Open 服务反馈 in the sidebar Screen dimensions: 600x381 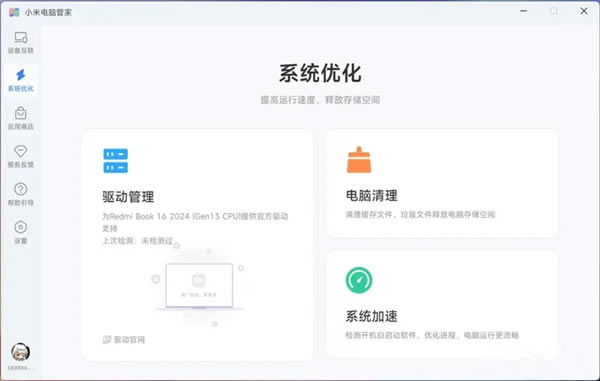point(21,156)
